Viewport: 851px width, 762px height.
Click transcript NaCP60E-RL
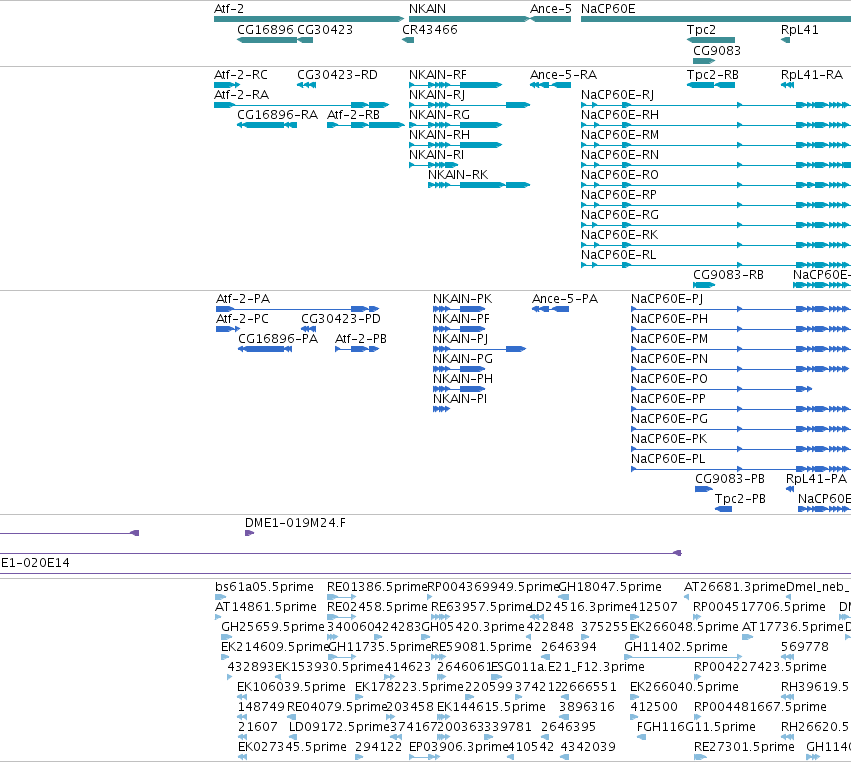click(x=716, y=264)
